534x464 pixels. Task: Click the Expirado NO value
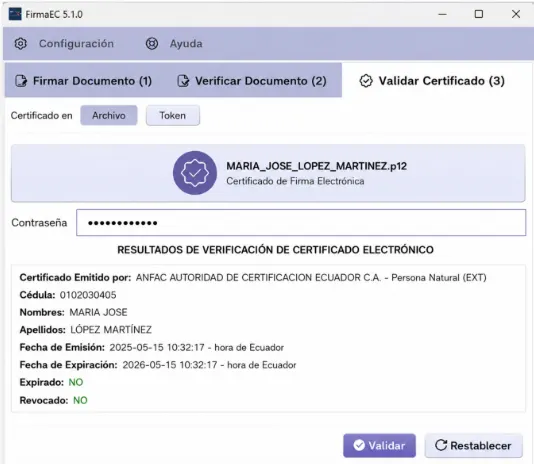(x=76, y=382)
